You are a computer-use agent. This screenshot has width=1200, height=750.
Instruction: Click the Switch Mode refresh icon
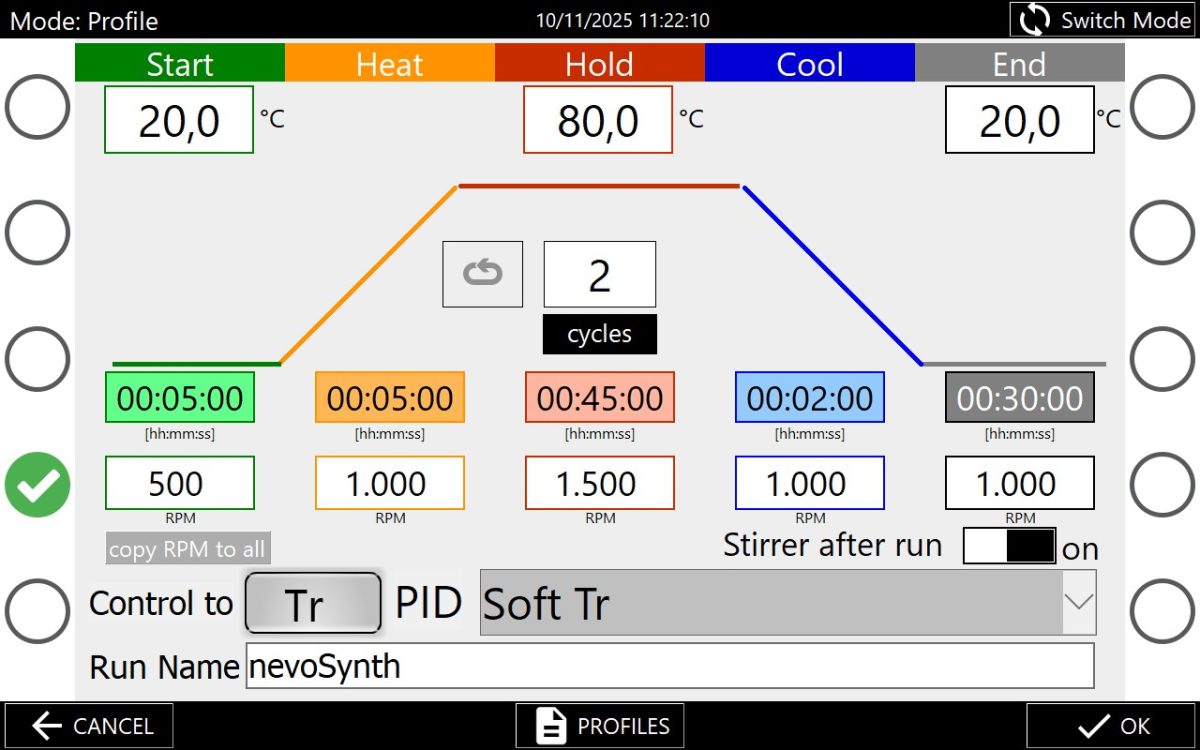coord(1036,20)
